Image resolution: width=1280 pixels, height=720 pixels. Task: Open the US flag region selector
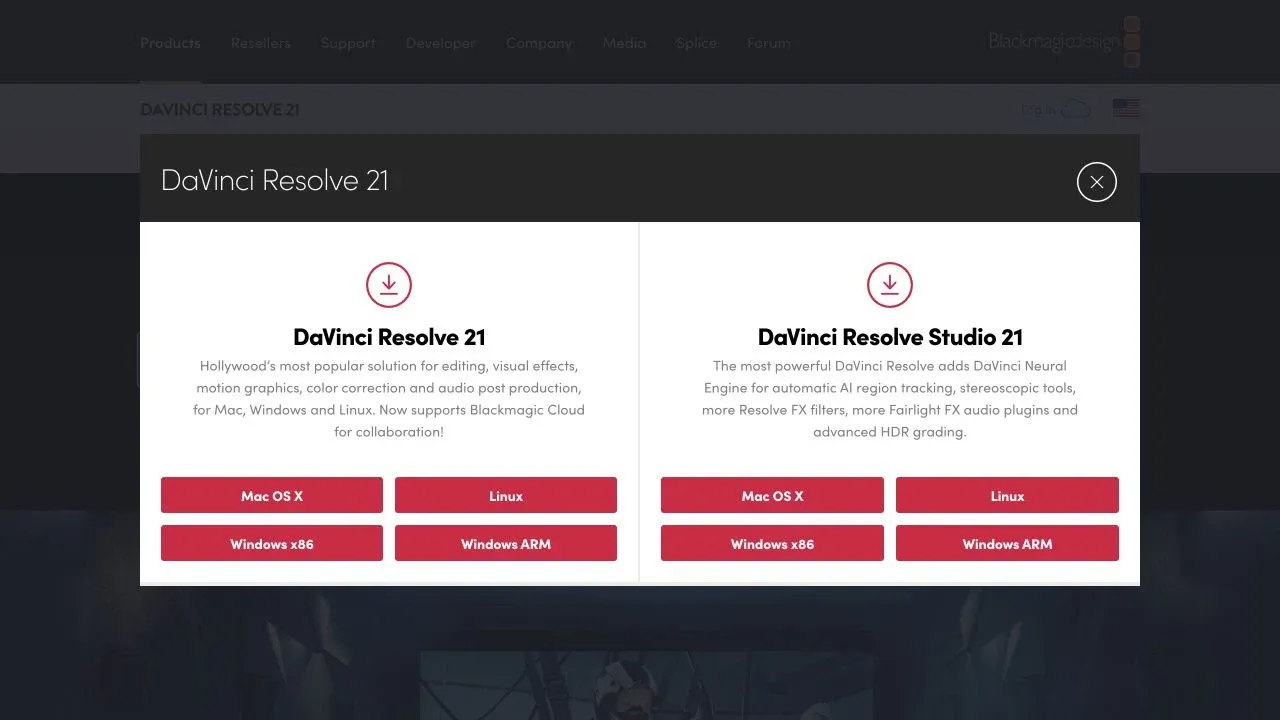point(1126,108)
